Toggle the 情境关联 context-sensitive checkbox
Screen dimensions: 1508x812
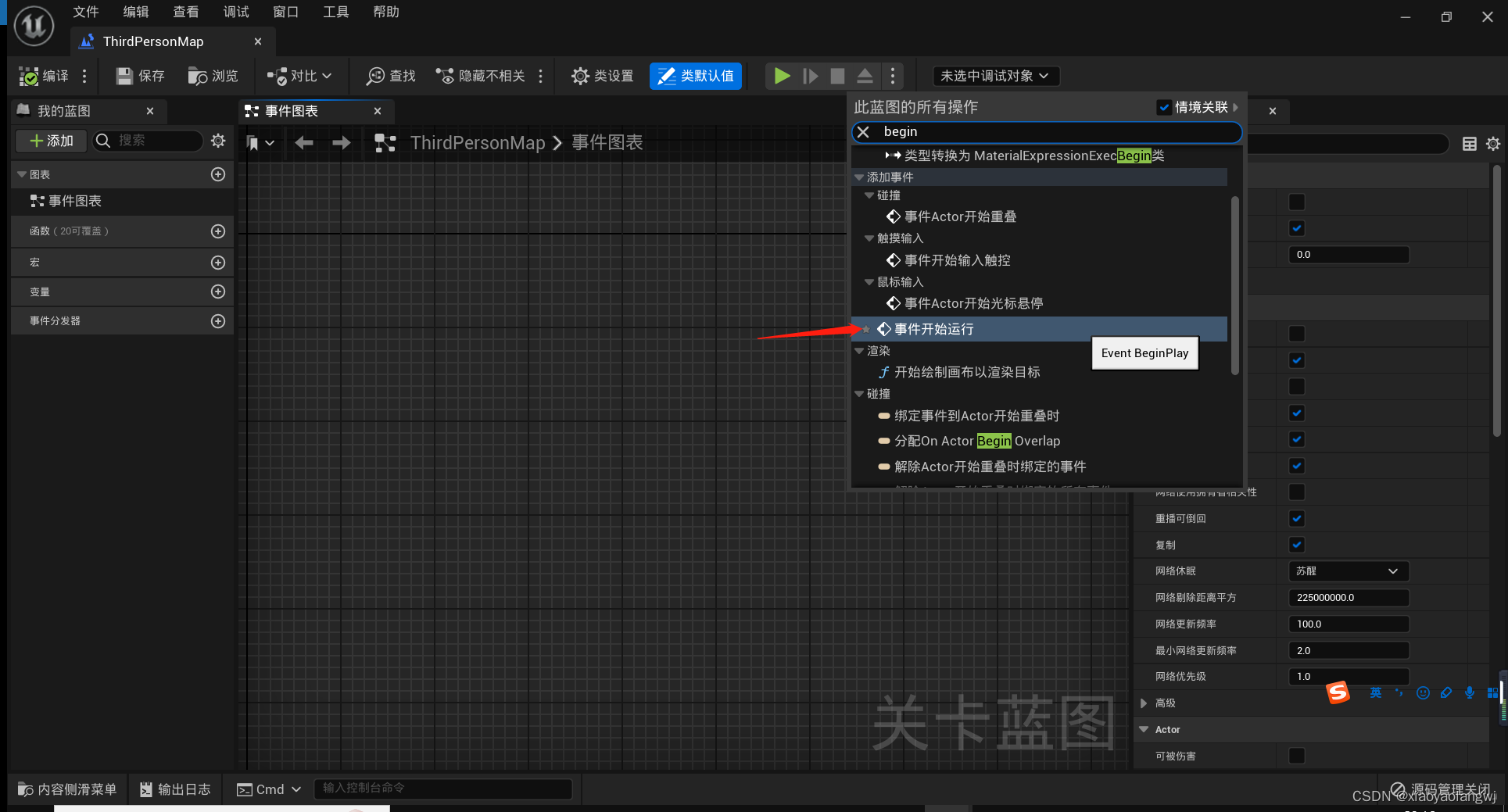click(1164, 107)
